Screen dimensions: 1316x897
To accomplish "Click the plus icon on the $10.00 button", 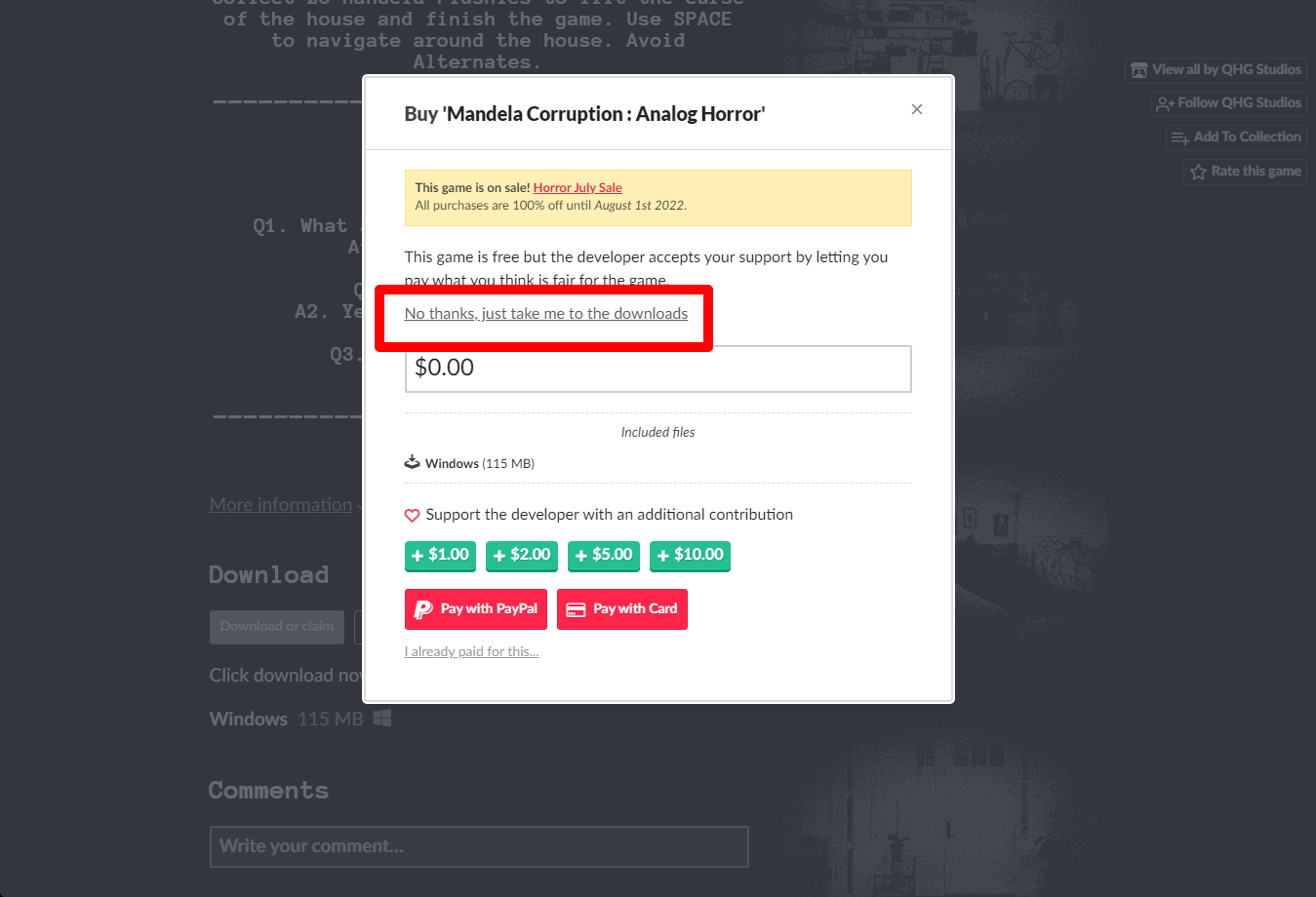I will click(x=663, y=556).
